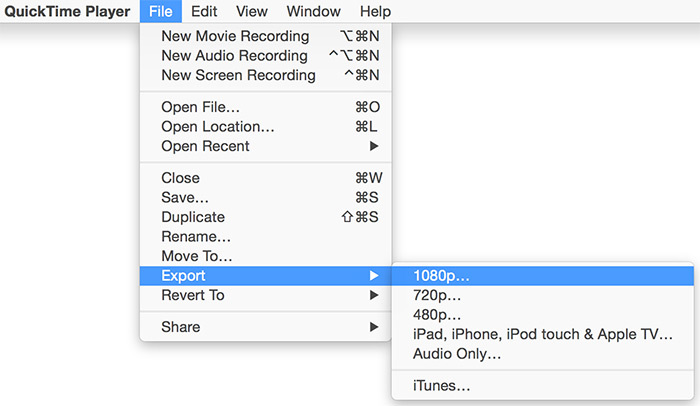Select Duplicate menu item
The width and height of the screenshot is (700, 406).
pos(266,217)
